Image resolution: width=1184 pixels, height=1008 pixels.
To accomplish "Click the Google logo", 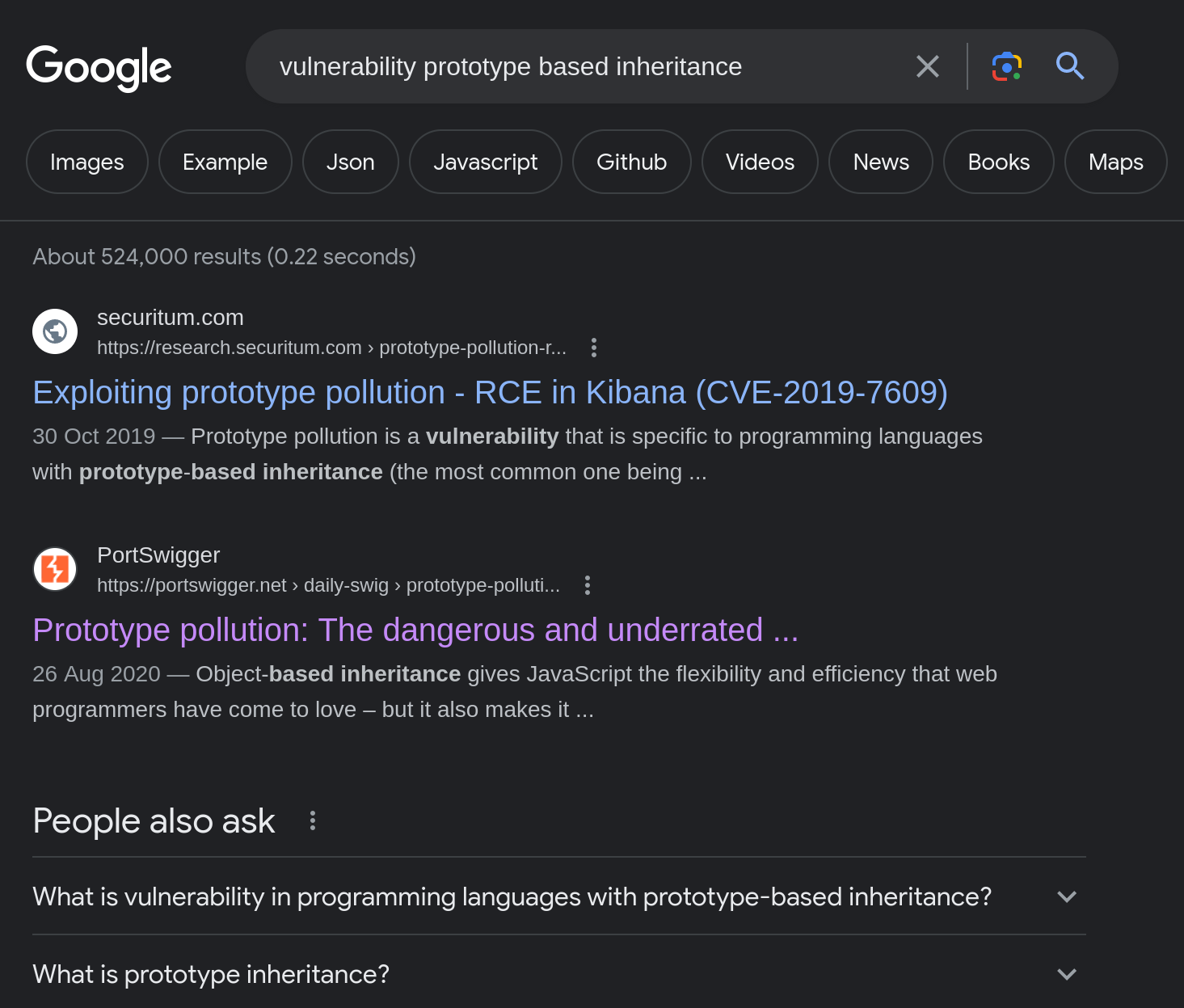I will 99,67.
